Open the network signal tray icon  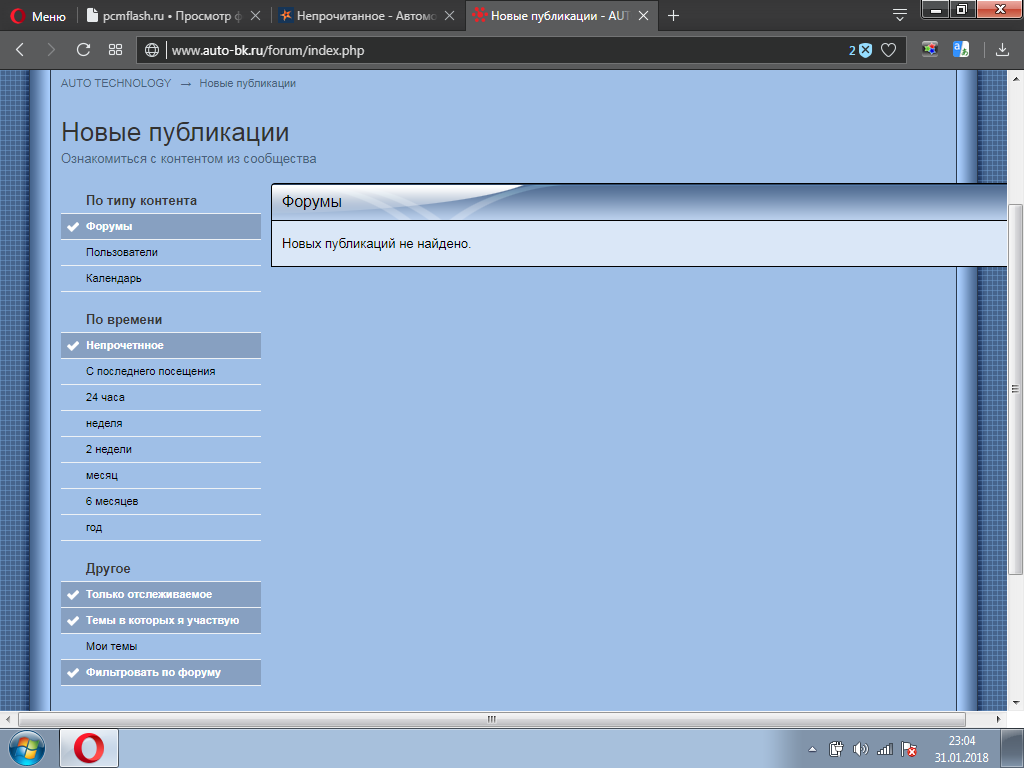[x=884, y=749]
